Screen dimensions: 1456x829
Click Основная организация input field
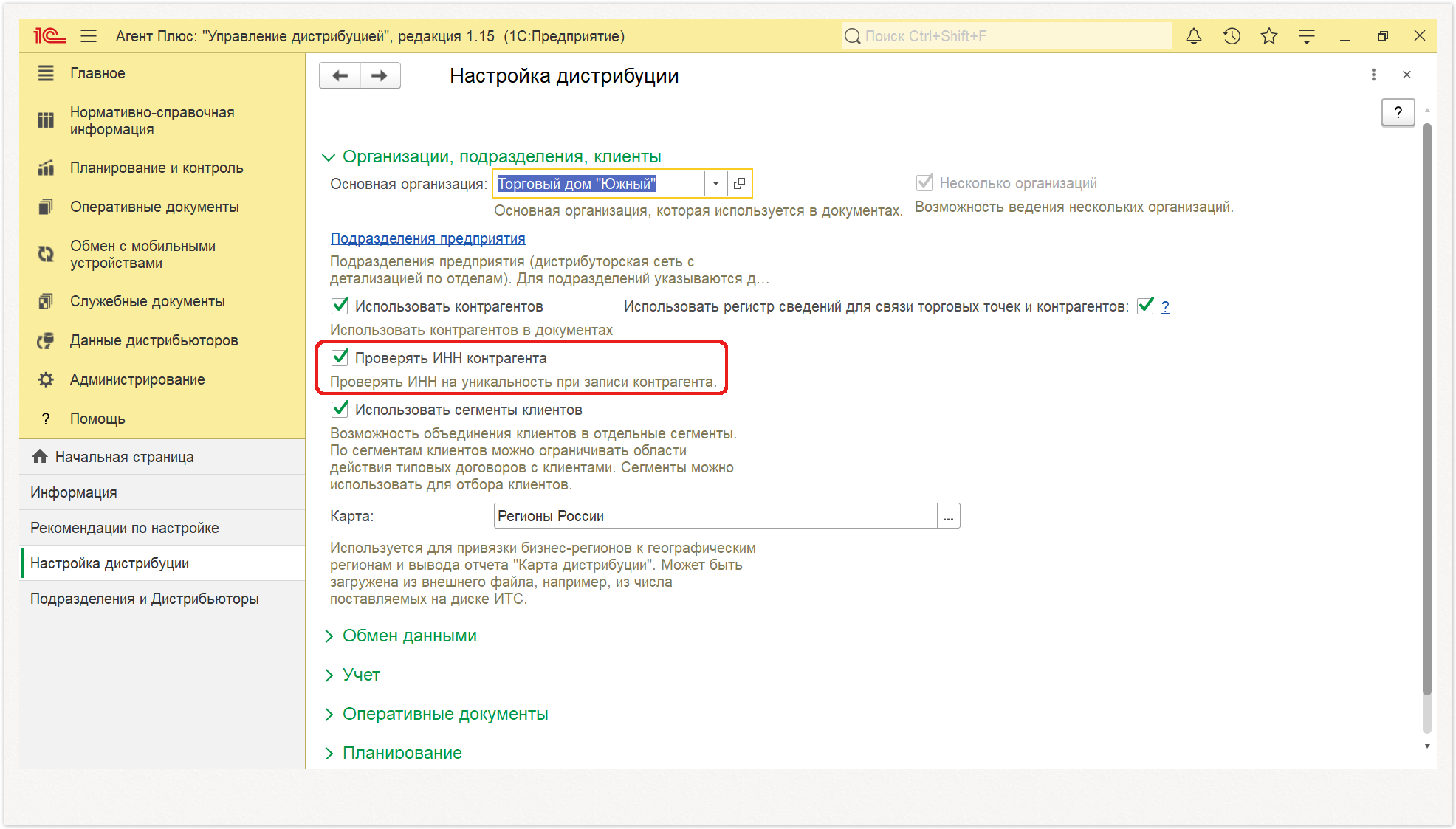tap(600, 183)
